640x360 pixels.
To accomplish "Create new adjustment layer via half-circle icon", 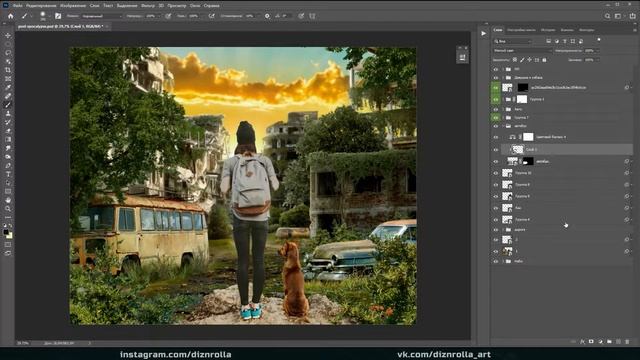I will click(600, 341).
